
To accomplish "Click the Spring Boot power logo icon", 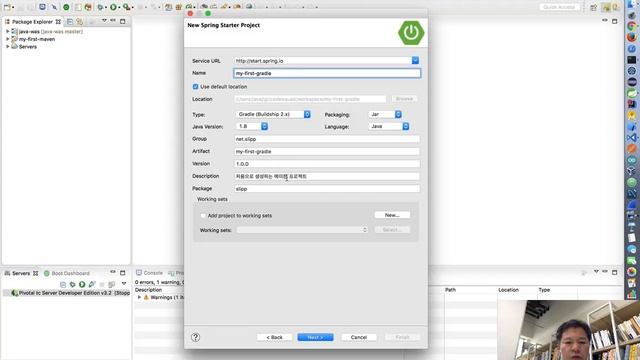I will pos(411,33).
